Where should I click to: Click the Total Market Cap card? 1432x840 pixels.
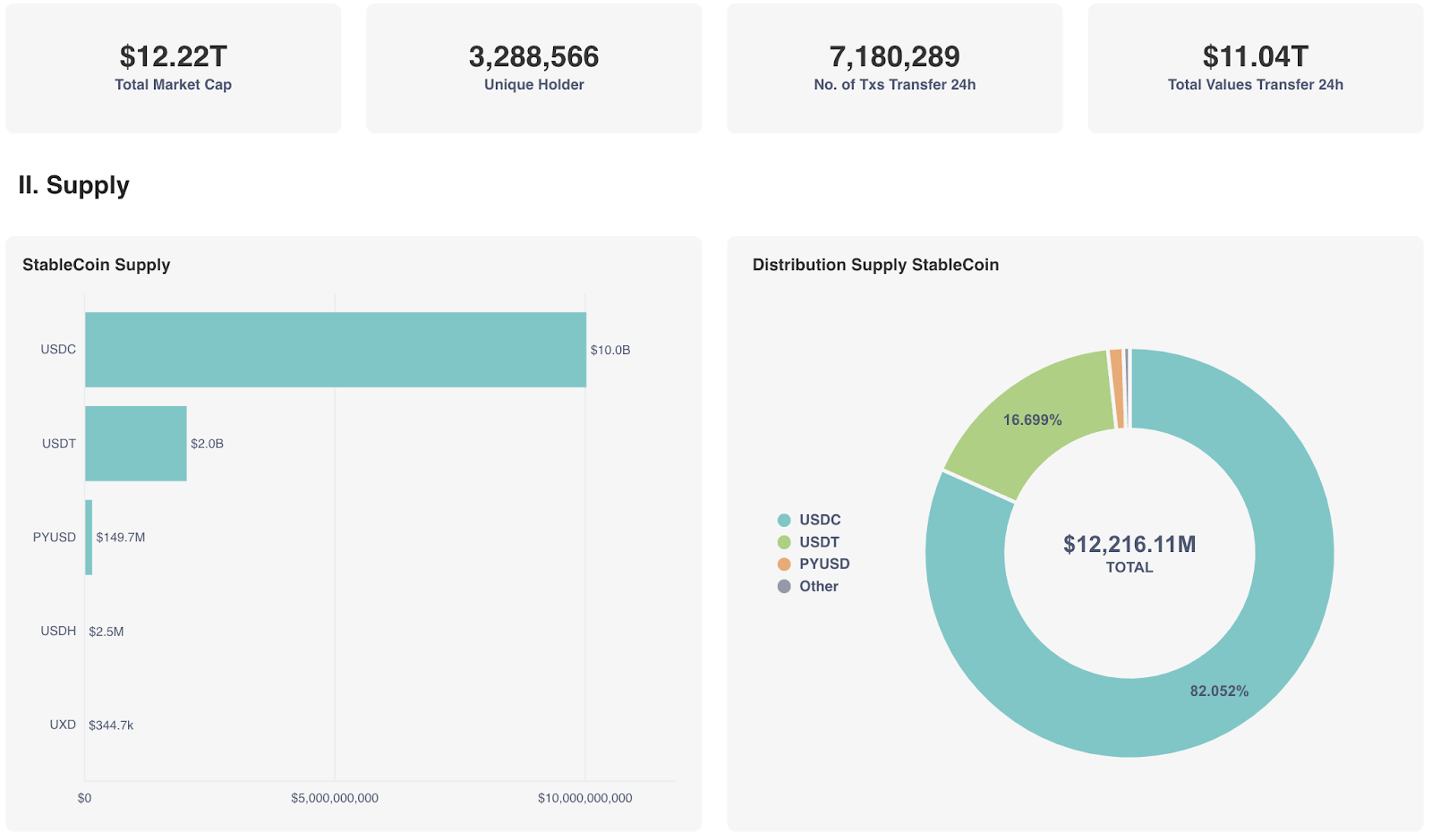174,69
